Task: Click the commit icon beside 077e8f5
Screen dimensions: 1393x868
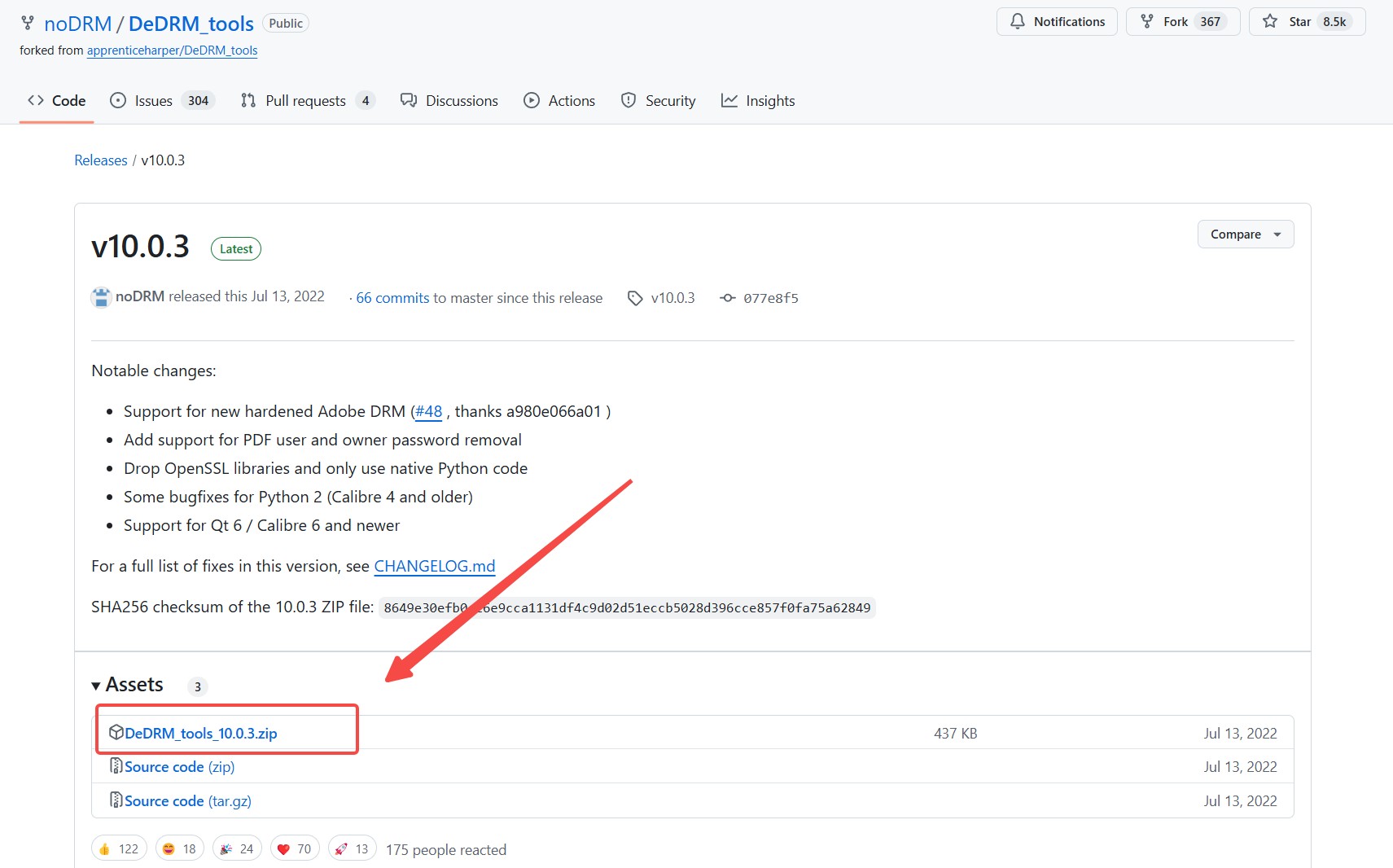Action: coord(728,298)
